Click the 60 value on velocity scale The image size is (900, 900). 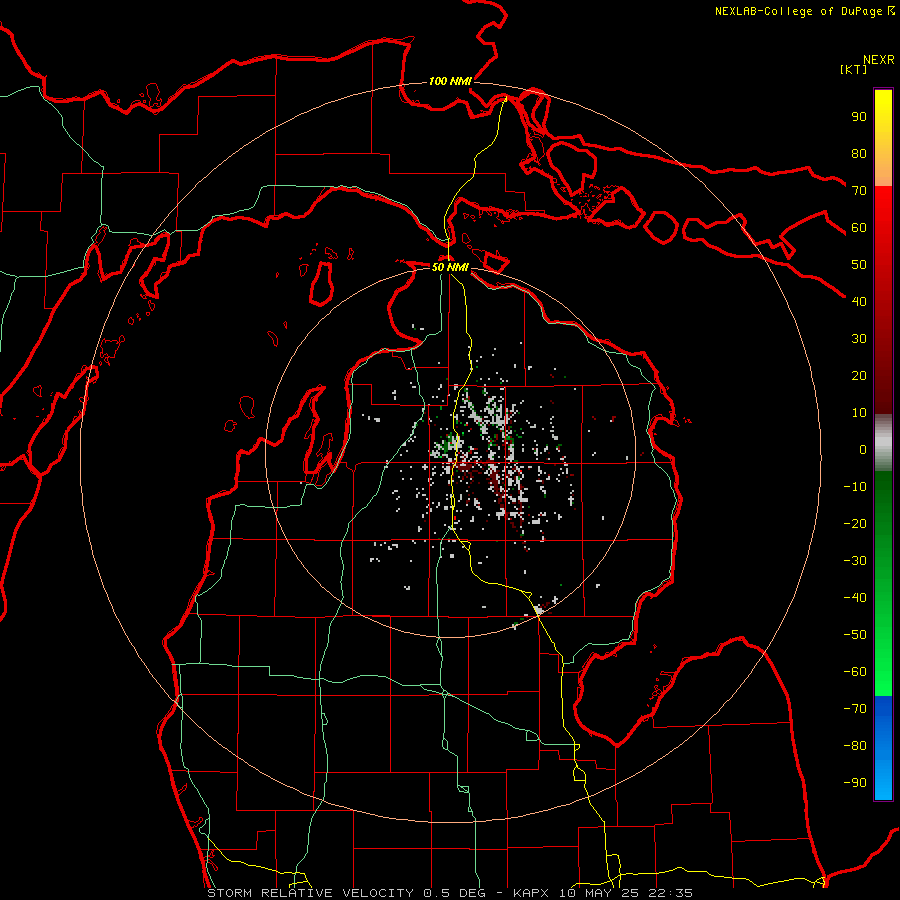[x=859, y=227]
